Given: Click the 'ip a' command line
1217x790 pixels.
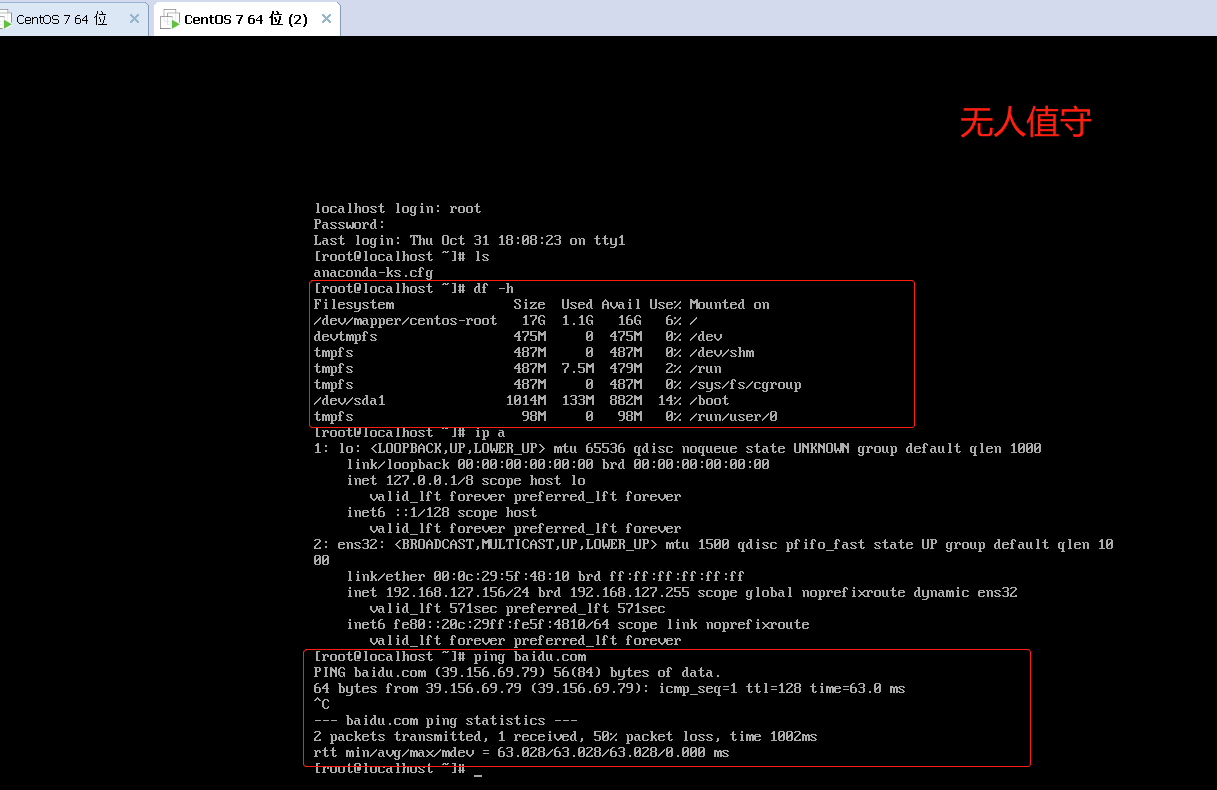Looking at the screenshot, I should pyautogui.click(x=409, y=432).
